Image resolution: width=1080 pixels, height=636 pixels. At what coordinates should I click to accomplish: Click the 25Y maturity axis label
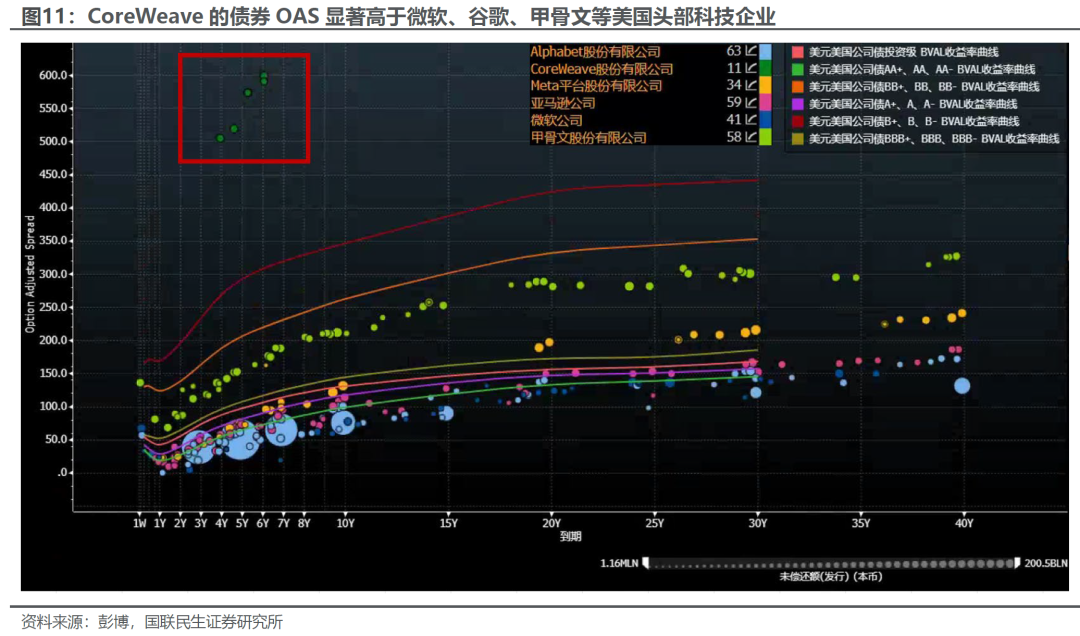[x=654, y=524]
